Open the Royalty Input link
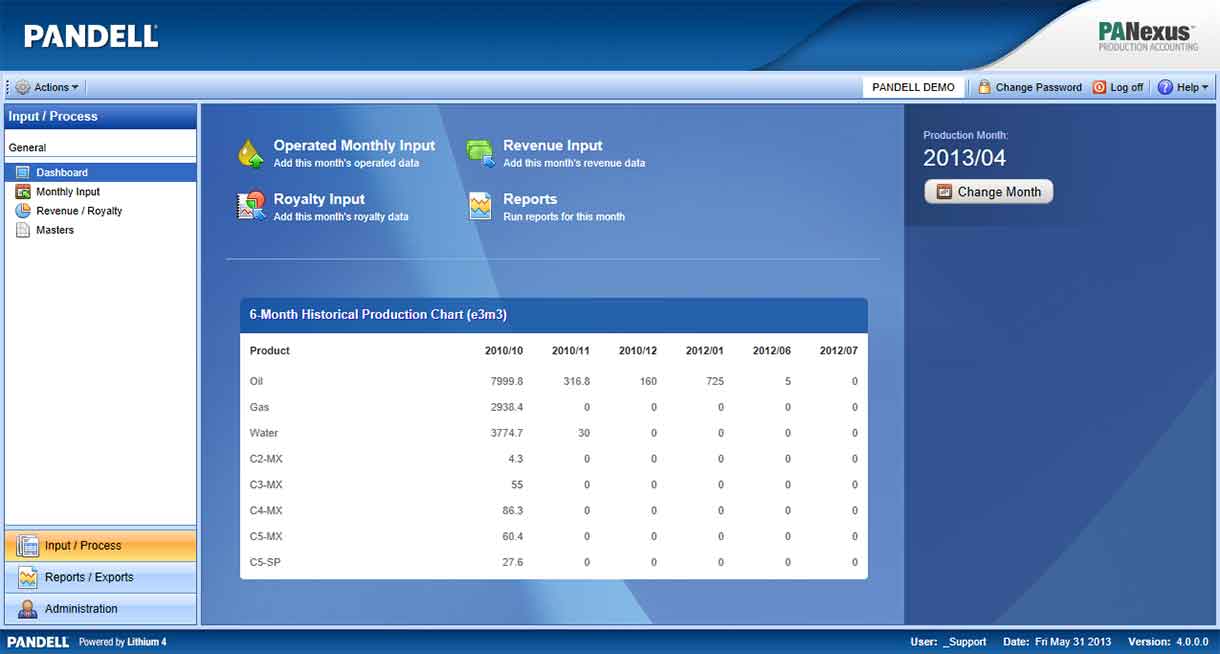Viewport: 1220px width, 654px height. click(319, 199)
